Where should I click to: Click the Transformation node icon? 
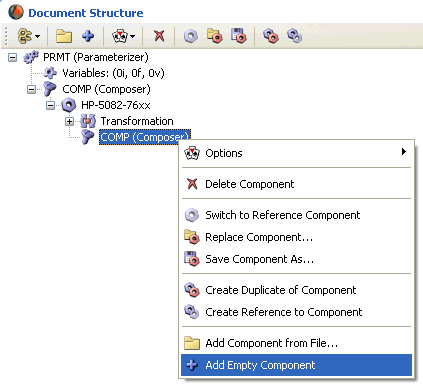(88, 121)
